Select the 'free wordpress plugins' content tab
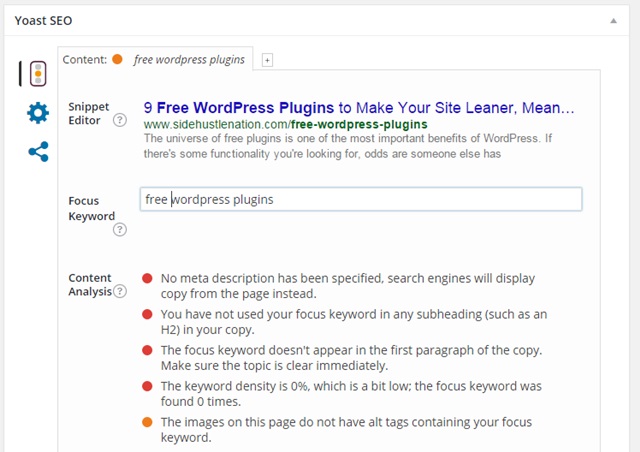Screen dimensions: 640x452 point(155,60)
